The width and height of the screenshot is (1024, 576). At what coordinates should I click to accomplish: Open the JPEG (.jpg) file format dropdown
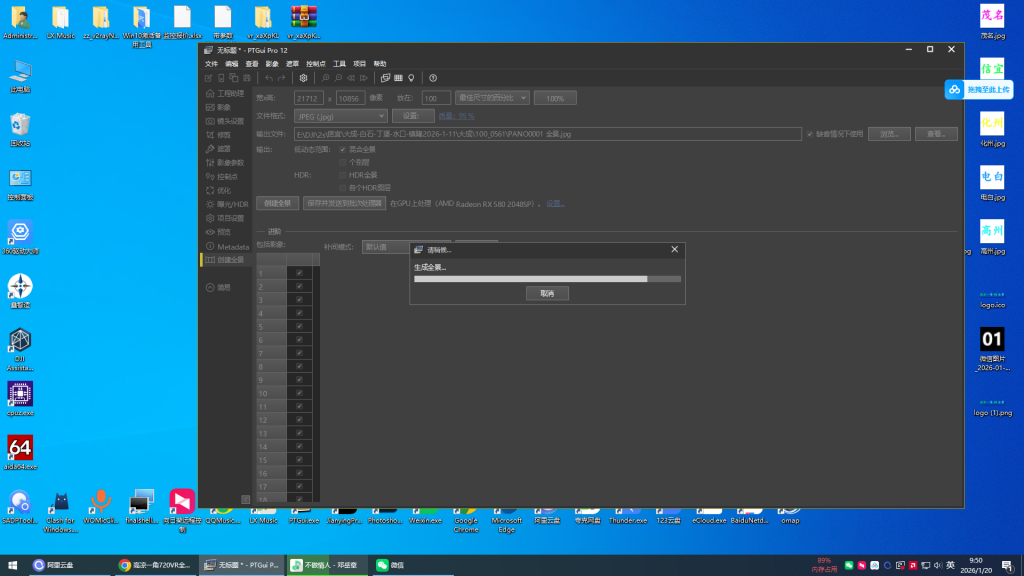340,116
